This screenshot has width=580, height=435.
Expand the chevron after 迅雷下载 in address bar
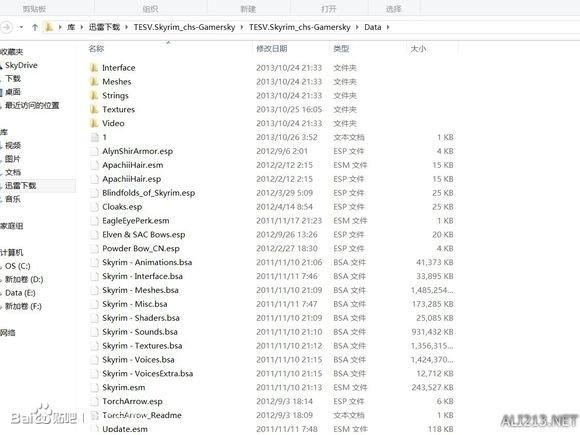tap(127, 27)
